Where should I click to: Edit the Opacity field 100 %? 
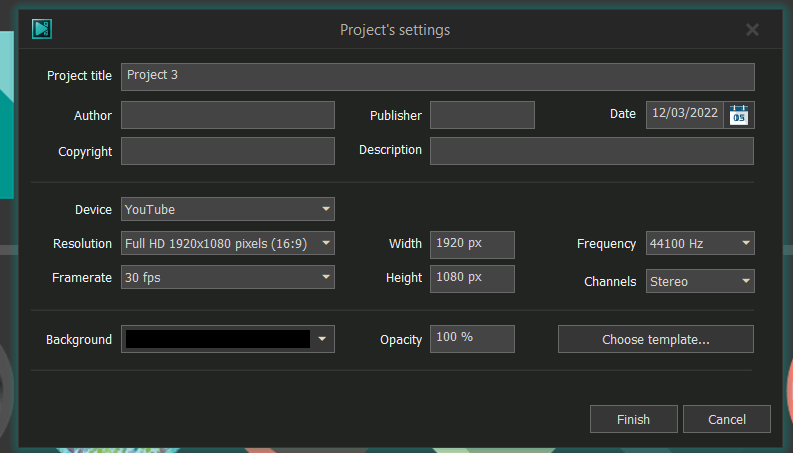(472, 339)
